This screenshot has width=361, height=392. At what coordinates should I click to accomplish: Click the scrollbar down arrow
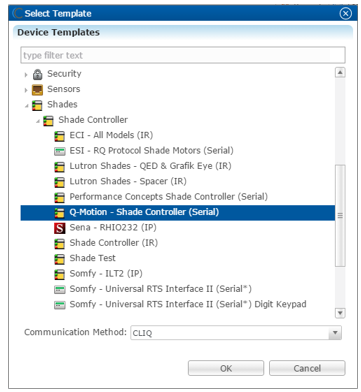click(x=340, y=313)
